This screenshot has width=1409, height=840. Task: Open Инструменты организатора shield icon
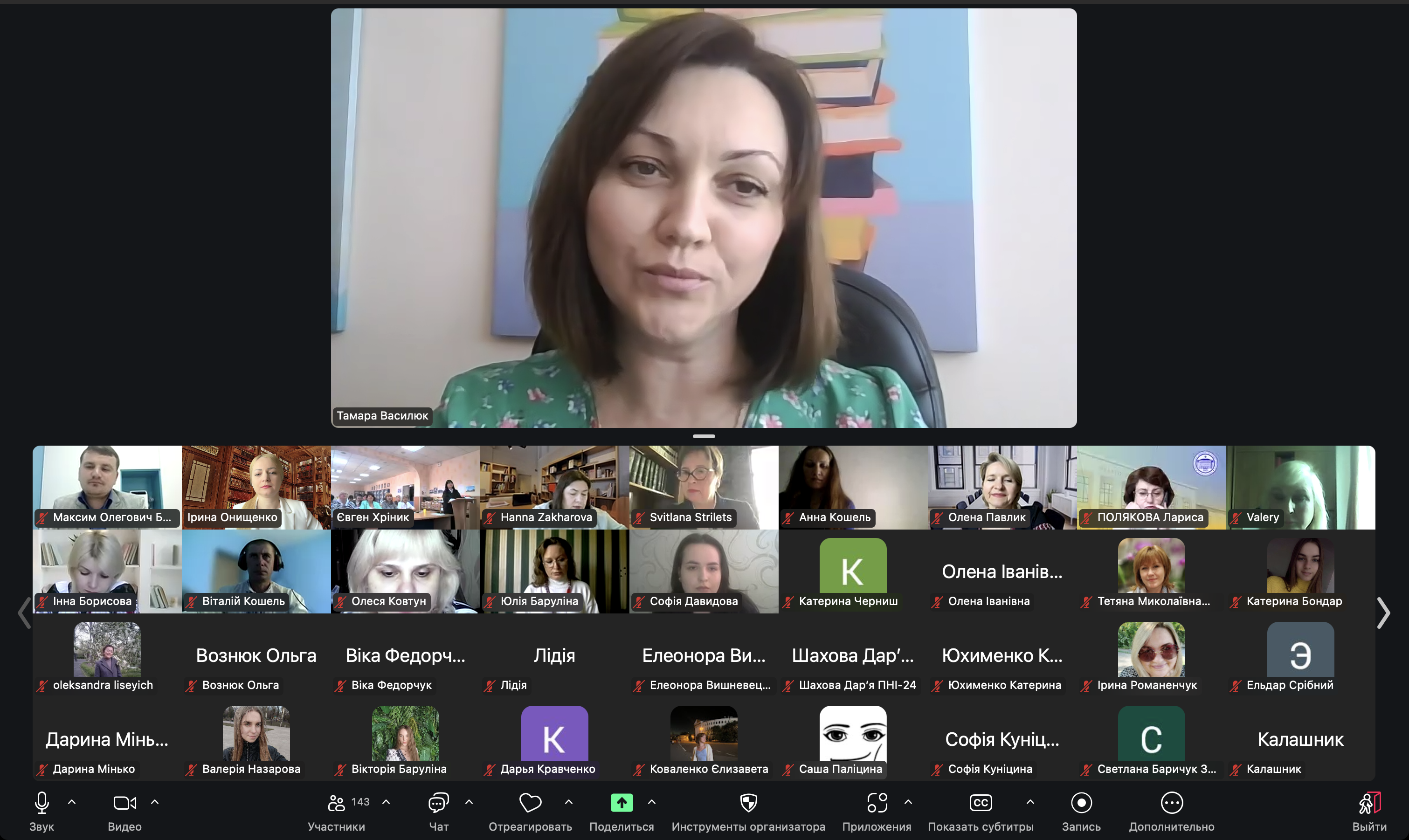(x=748, y=802)
